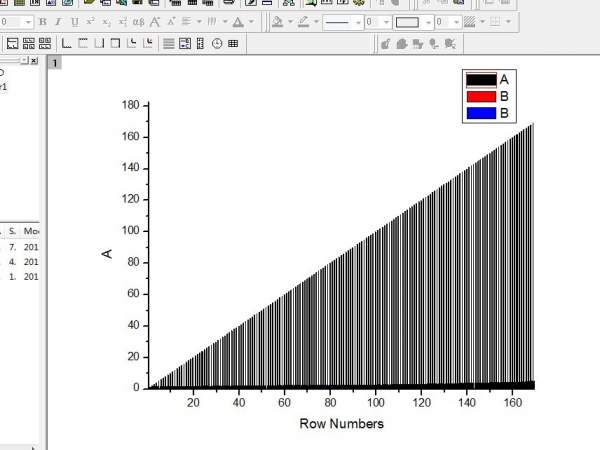Insert a new table using the grid icon

233,44
